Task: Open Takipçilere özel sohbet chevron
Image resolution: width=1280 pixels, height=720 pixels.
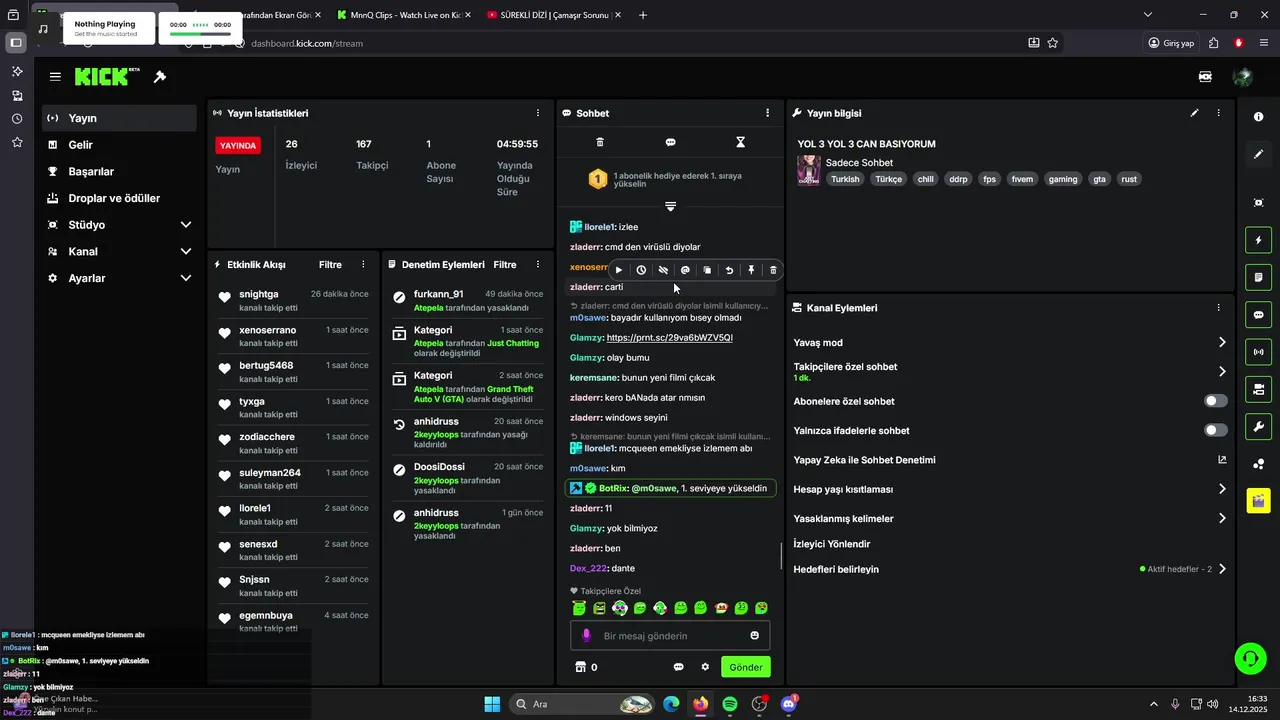Action: (1222, 371)
